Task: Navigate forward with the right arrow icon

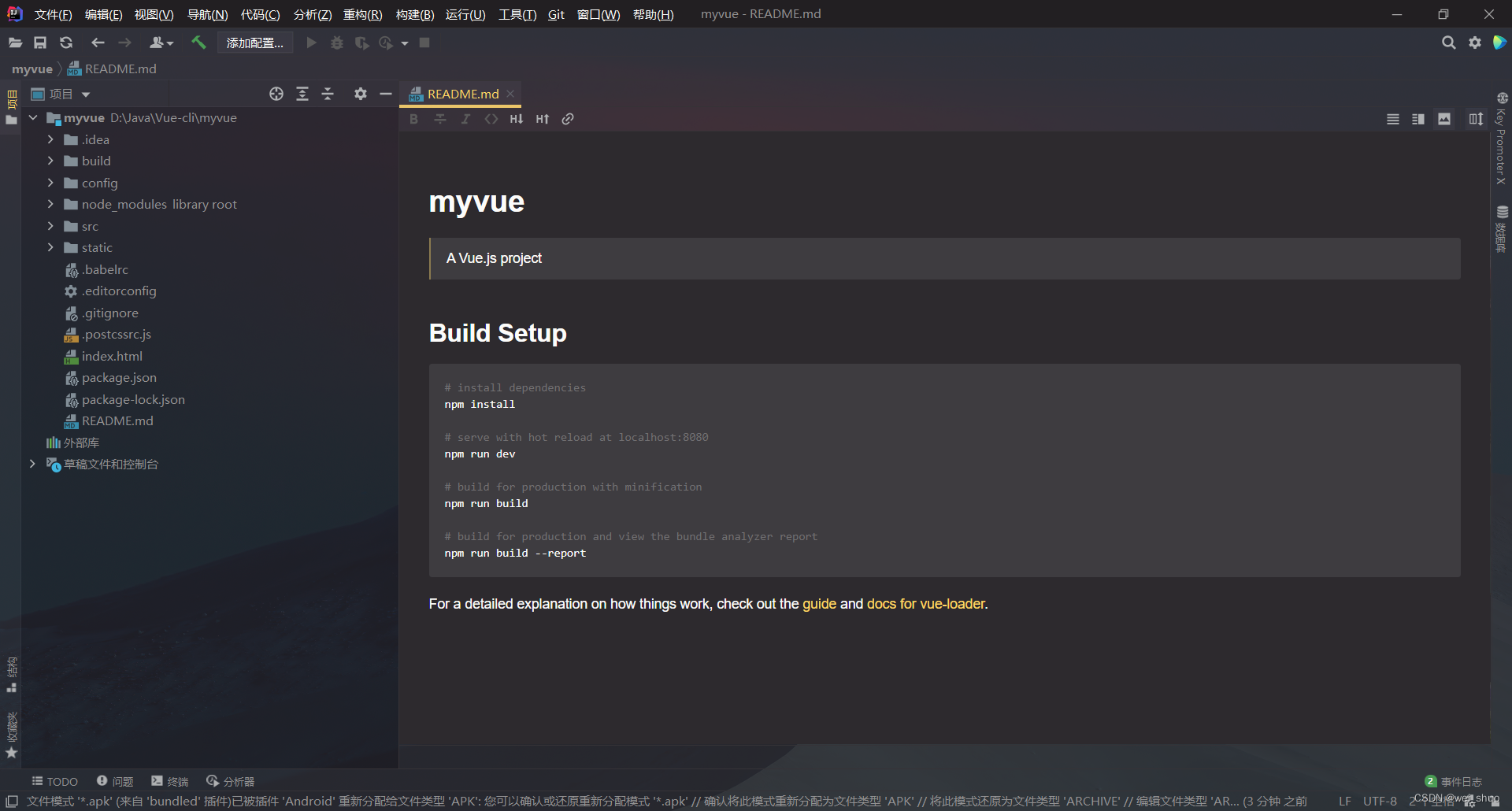Action: [x=125, y=43]
